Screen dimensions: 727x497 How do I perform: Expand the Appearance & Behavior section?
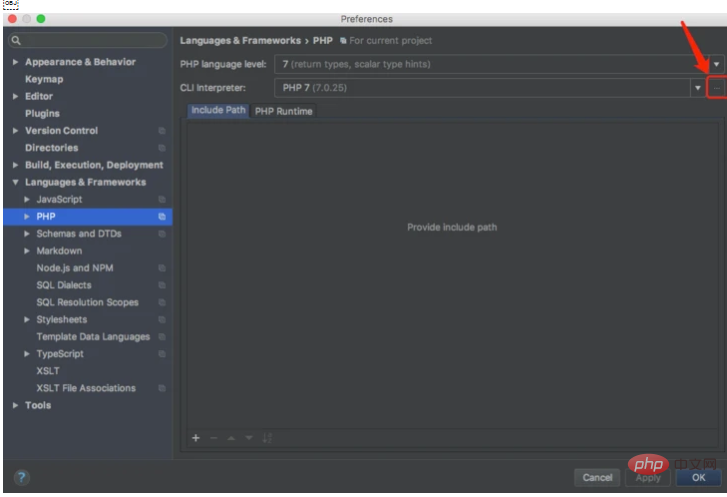point(15,62)
